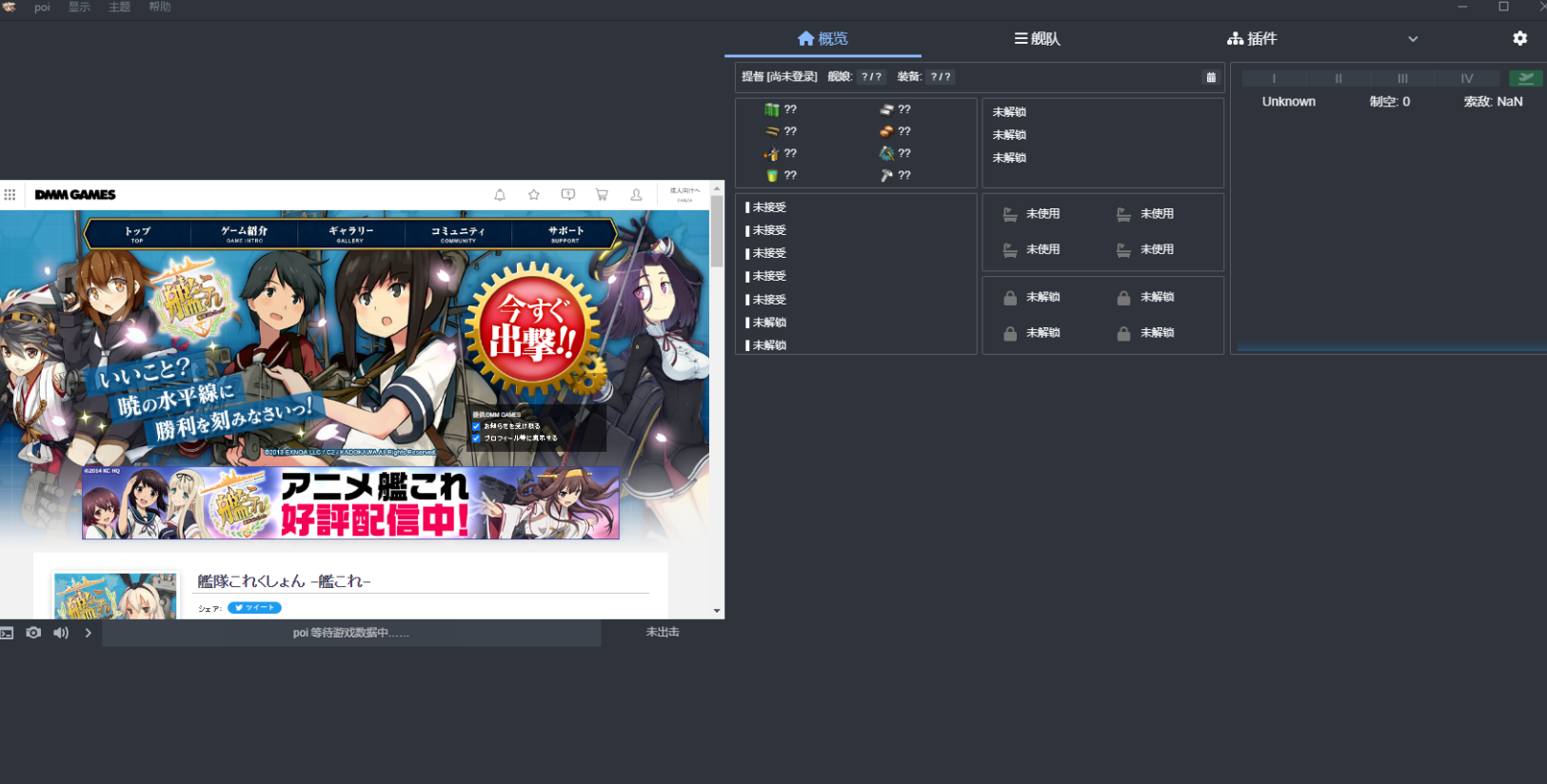Follow the 成人向けへ FANZA link
Viewport: 1547px width, 784px height.
pos(684,194)
